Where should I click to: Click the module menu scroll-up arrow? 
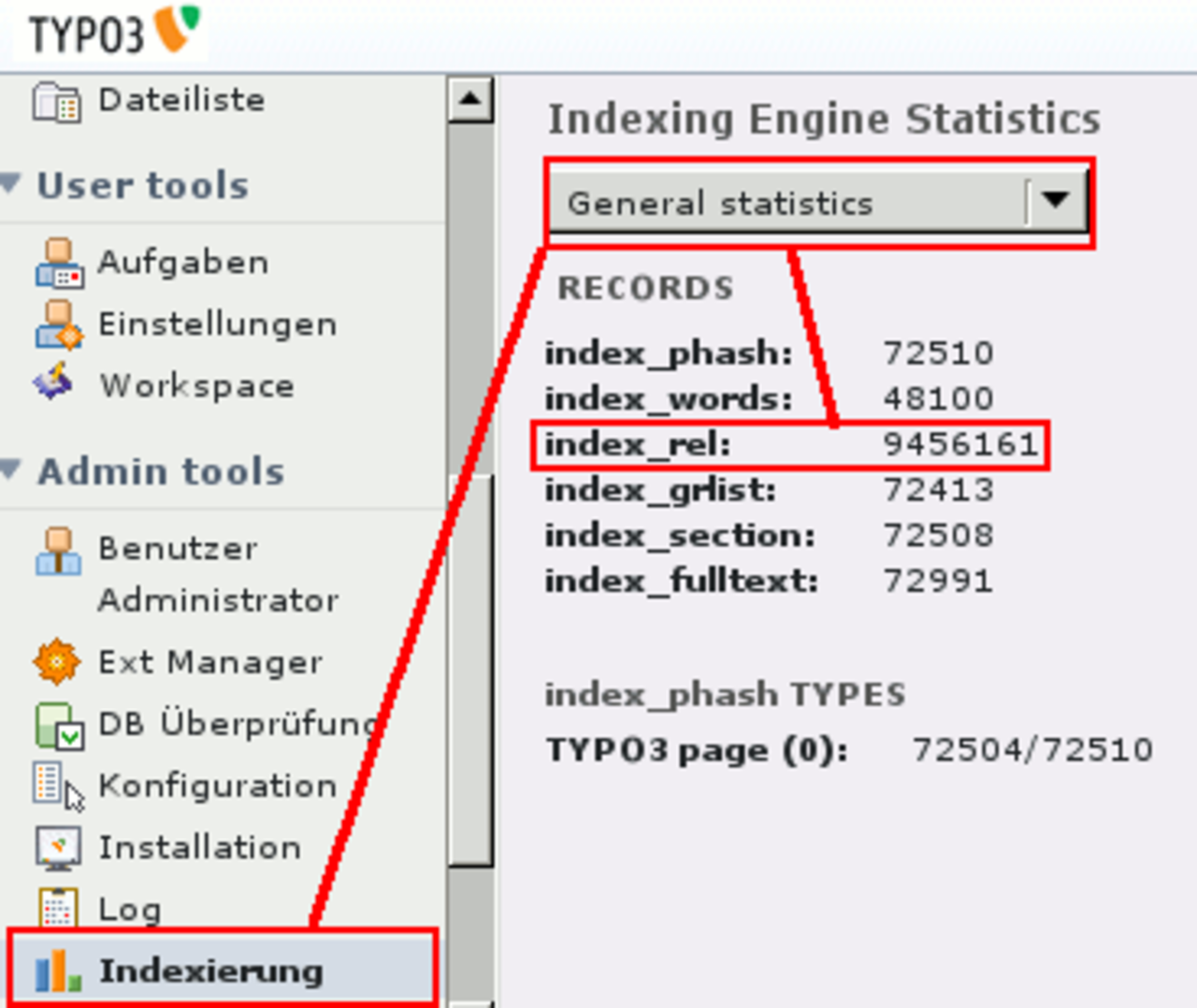(469, 99)
